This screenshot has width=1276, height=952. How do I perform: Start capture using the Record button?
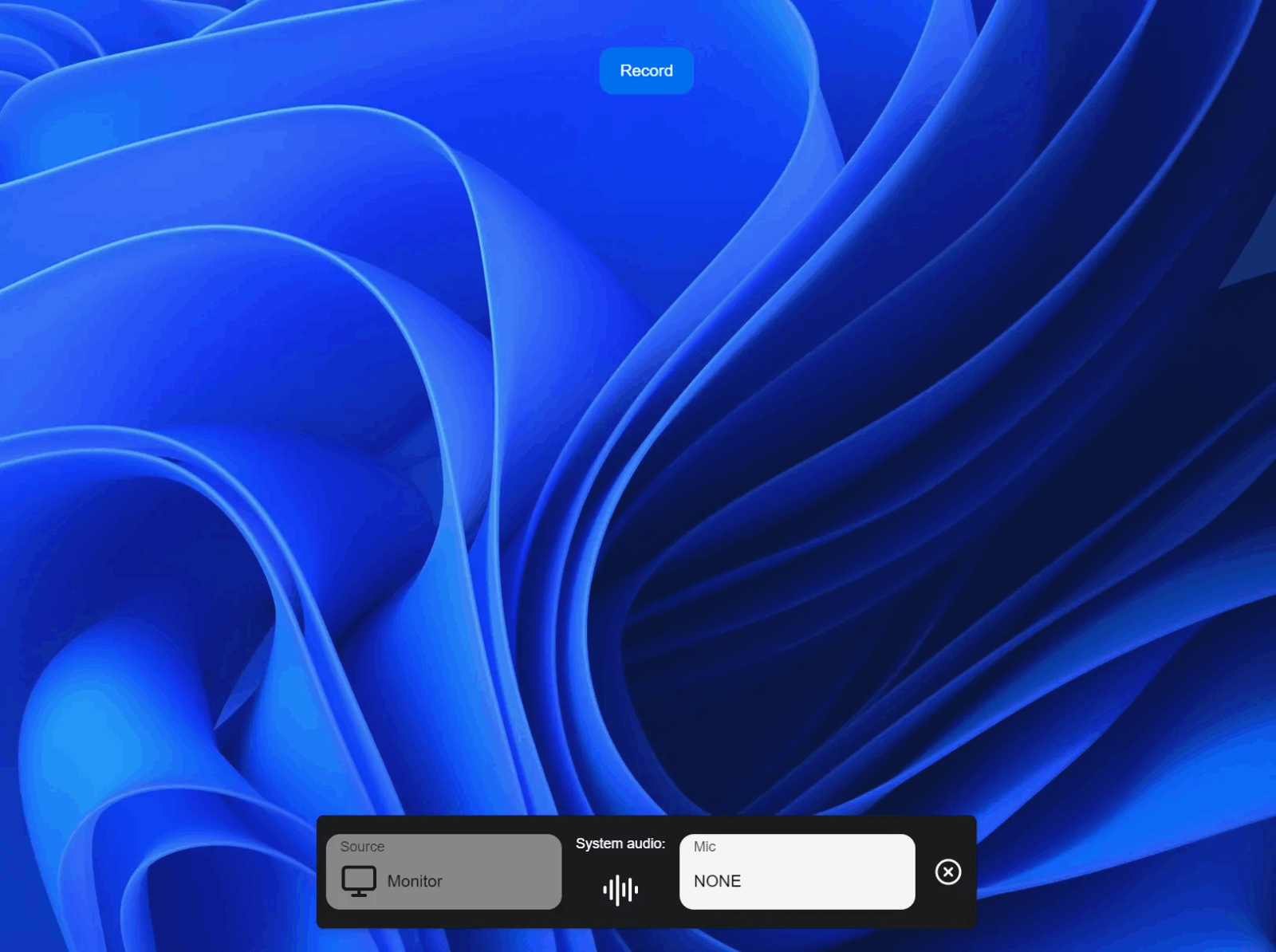[x=646, y=71]
